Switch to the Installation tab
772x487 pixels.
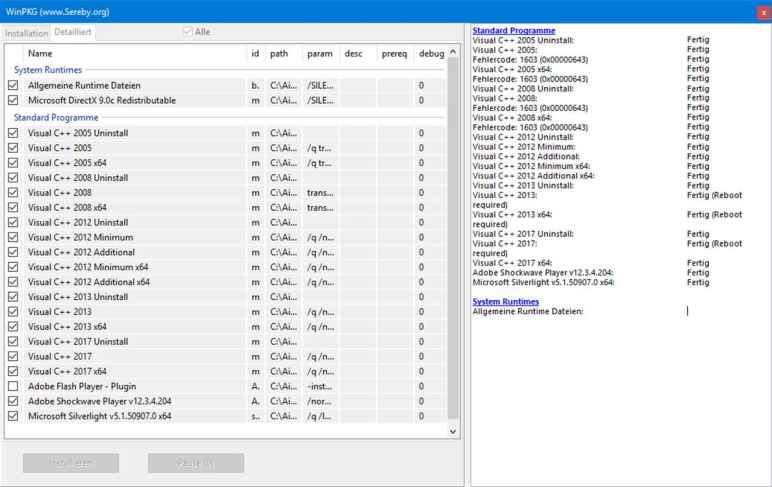click(26, 33)
